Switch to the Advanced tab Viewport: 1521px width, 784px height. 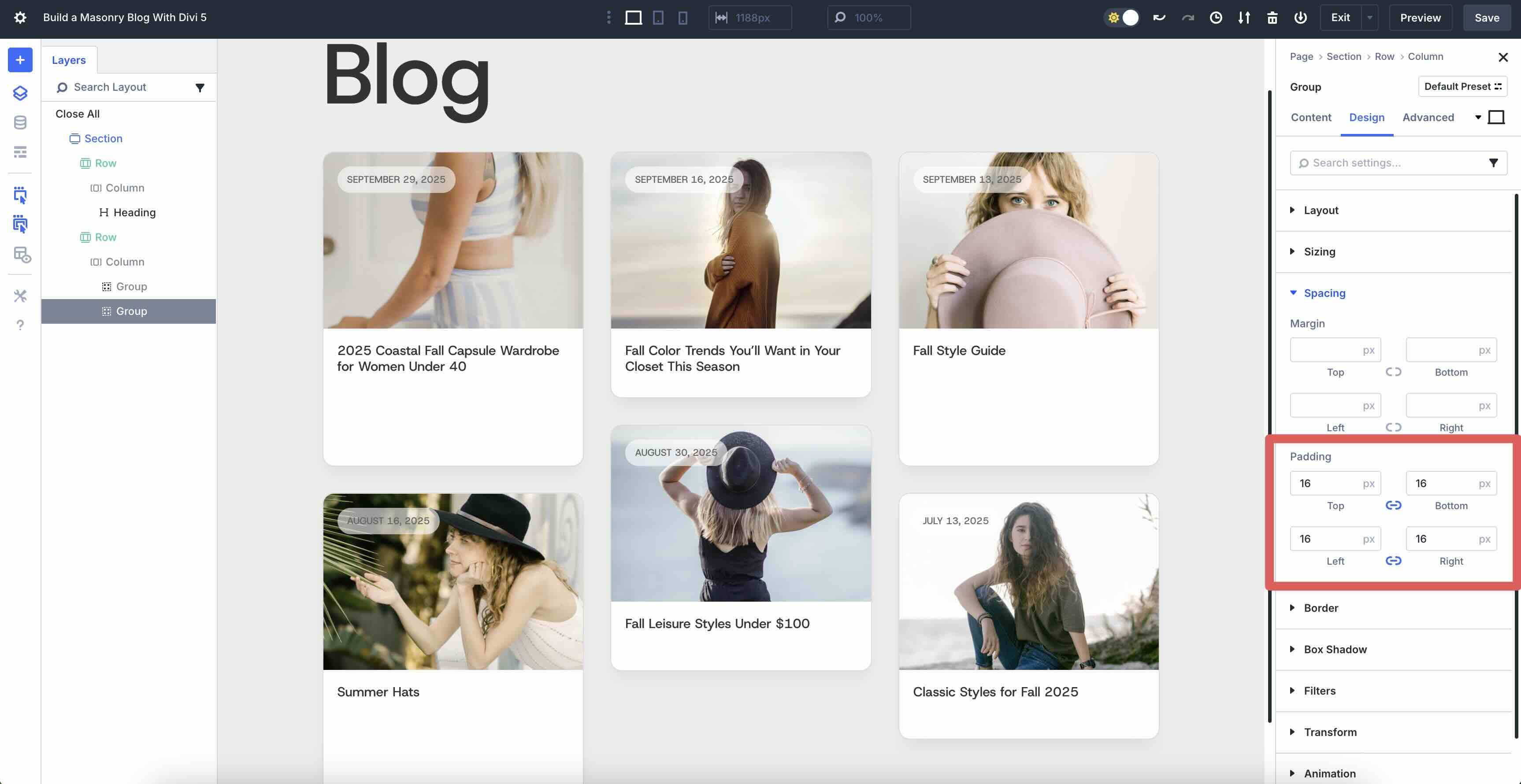click(x=1428, y=118)
